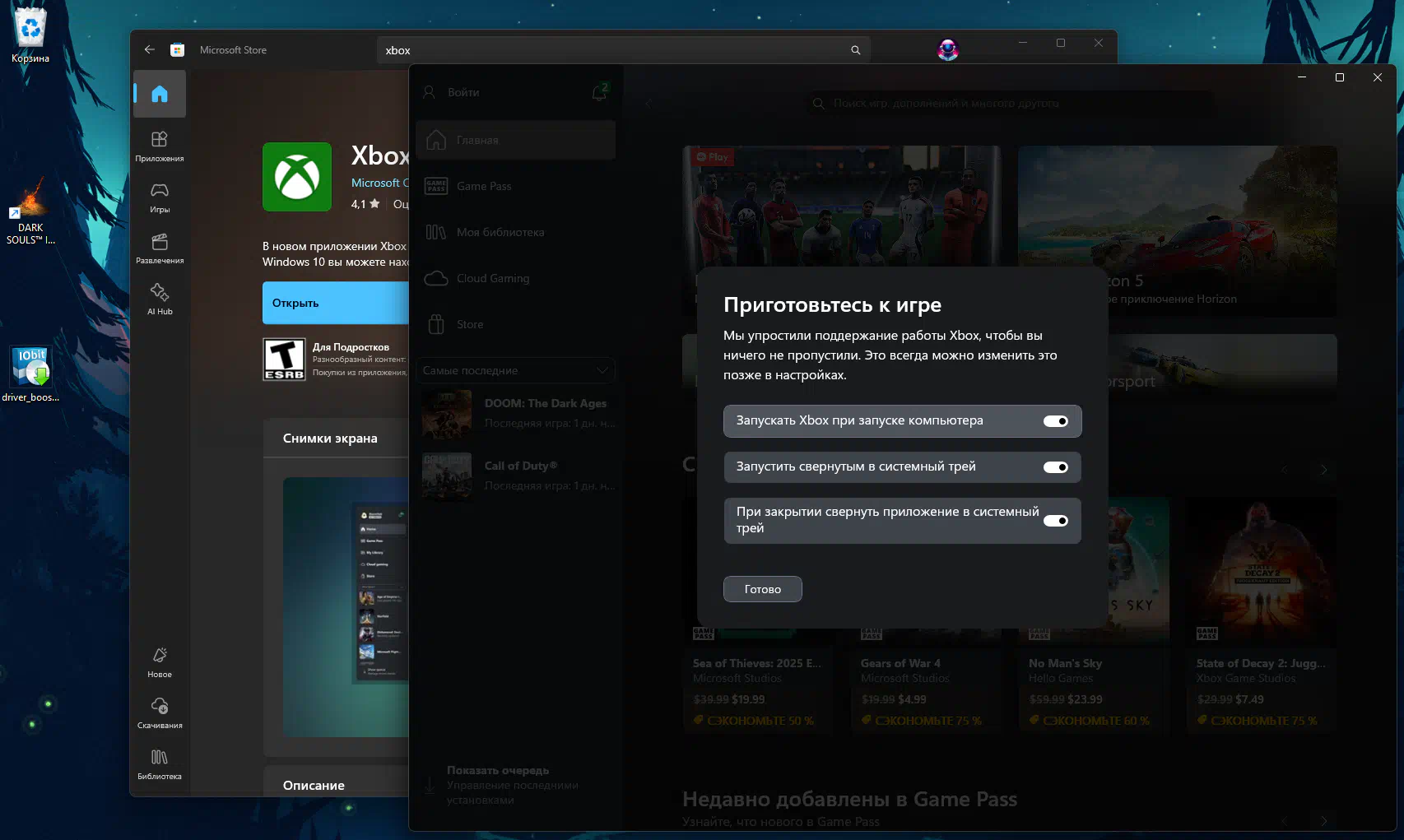Select Войти in the Xbox sidebar
The height and width of the screenshot is (840, 1404).
(463, 92)
